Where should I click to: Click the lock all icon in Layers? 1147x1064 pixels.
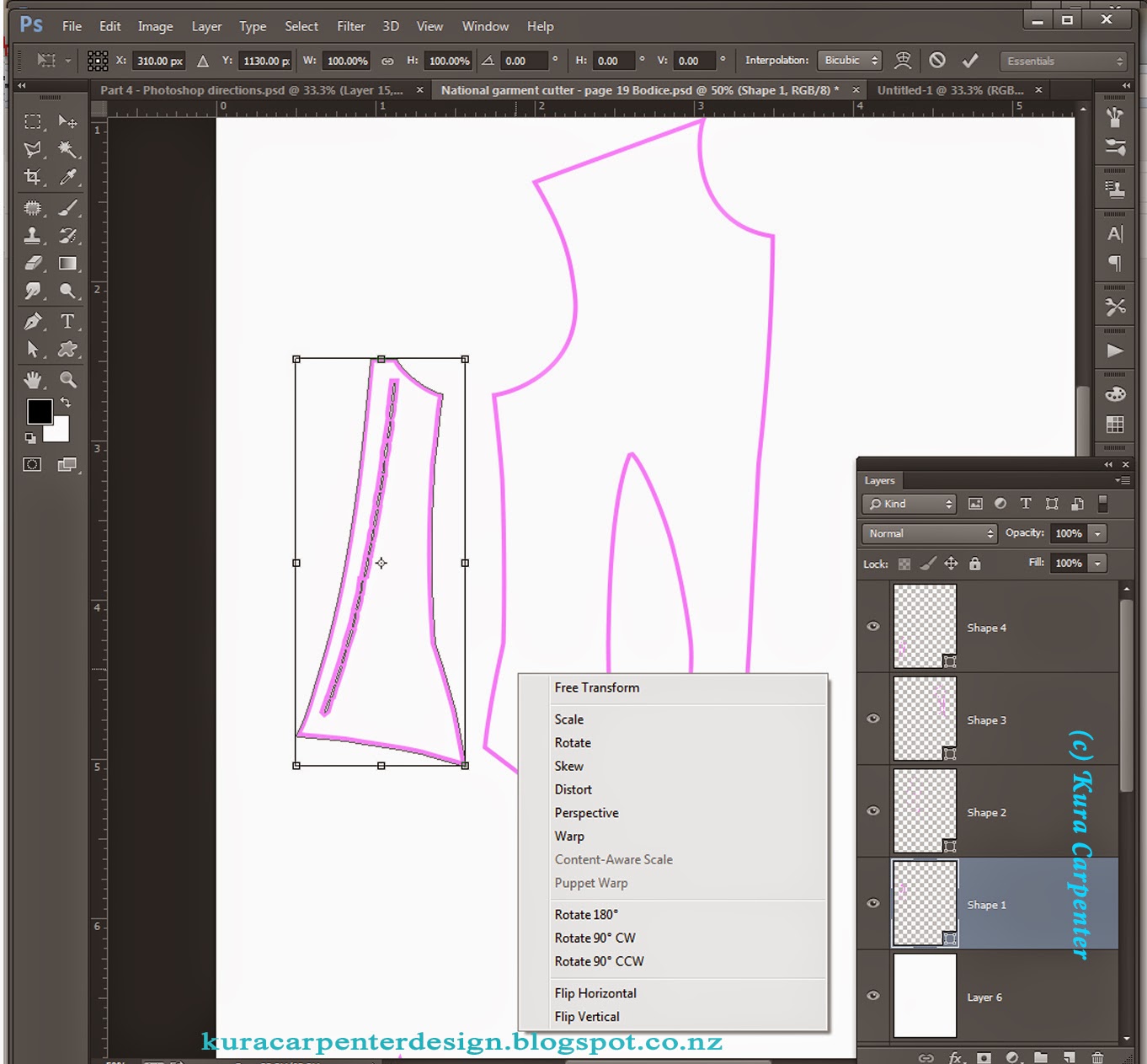(x=974, y=564)
